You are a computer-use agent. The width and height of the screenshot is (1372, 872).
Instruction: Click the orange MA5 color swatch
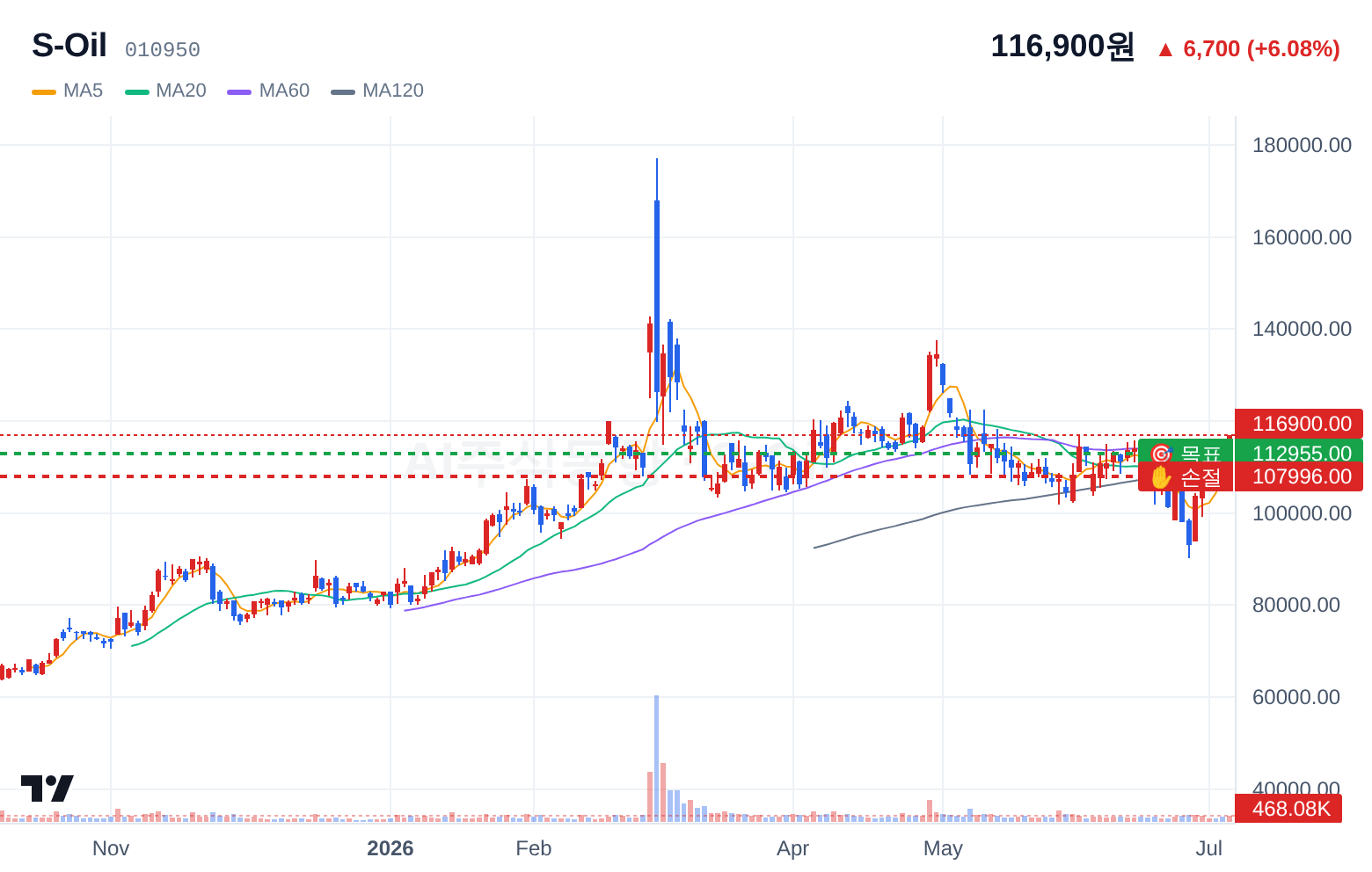[44, 91]
